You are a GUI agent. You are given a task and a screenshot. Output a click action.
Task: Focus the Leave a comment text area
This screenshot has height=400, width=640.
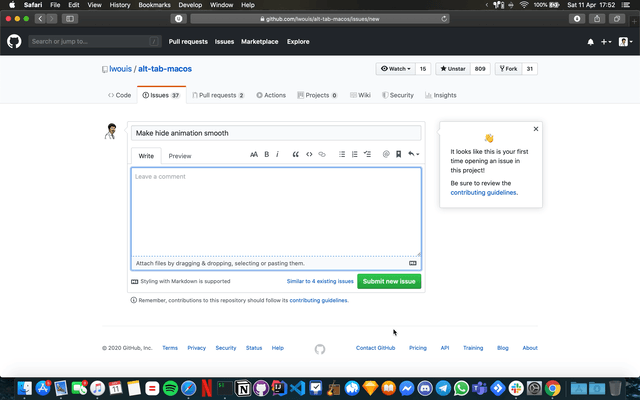click(276, 212)
